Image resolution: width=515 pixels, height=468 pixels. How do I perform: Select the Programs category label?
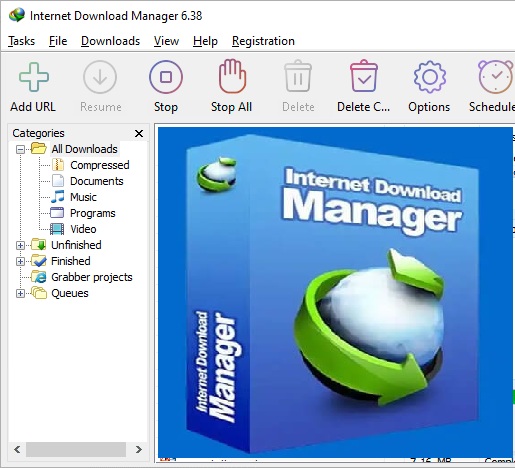[93, 213]
